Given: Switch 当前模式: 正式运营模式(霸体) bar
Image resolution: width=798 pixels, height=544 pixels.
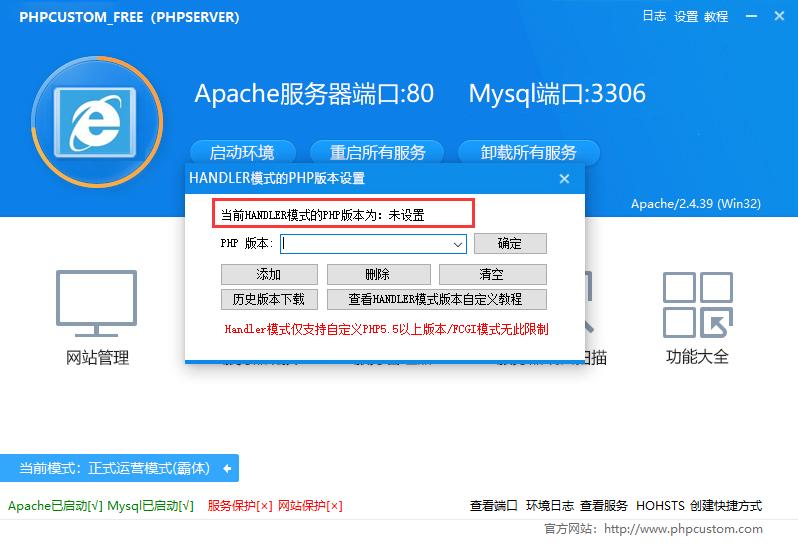Looking at the screenshot, I should pos(119,468).
